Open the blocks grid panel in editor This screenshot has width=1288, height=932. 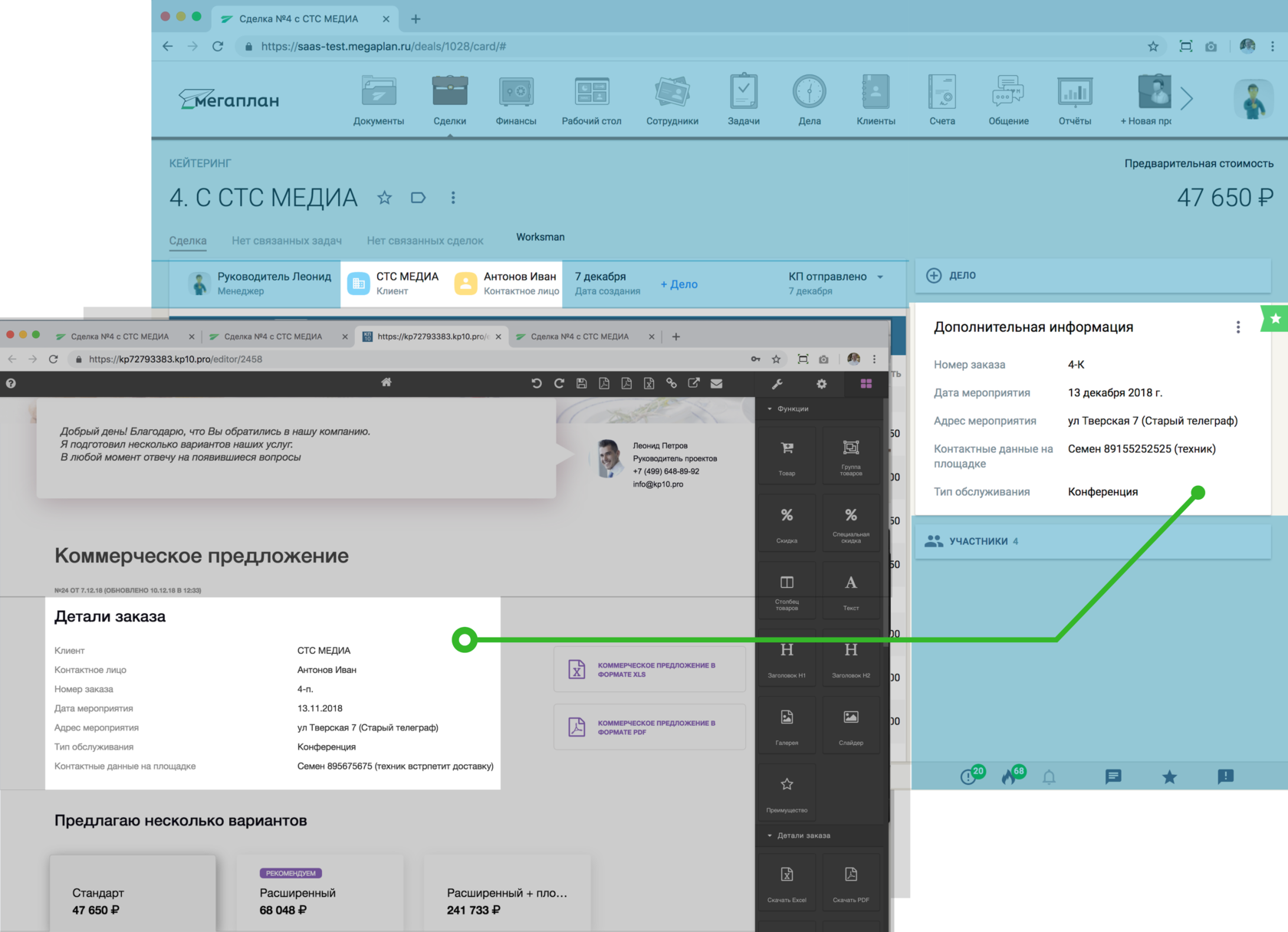point(866,384)
